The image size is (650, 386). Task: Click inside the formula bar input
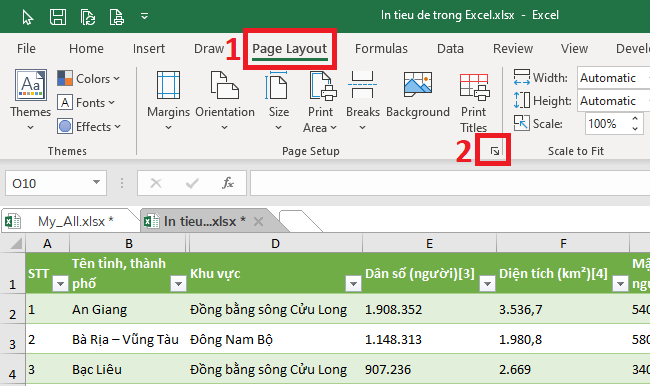point(450,183)
